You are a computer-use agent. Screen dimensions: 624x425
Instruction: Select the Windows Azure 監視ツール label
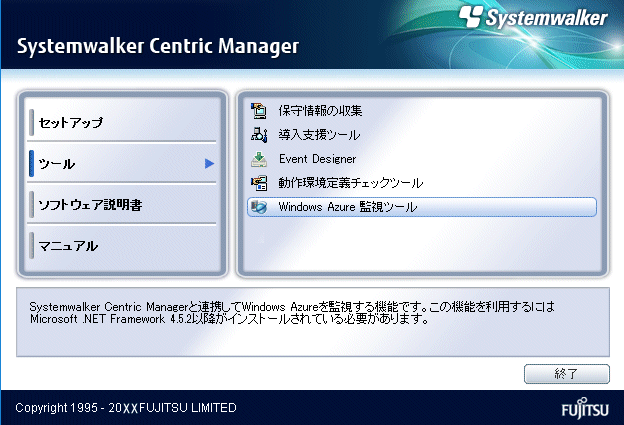tap(347, 207)
